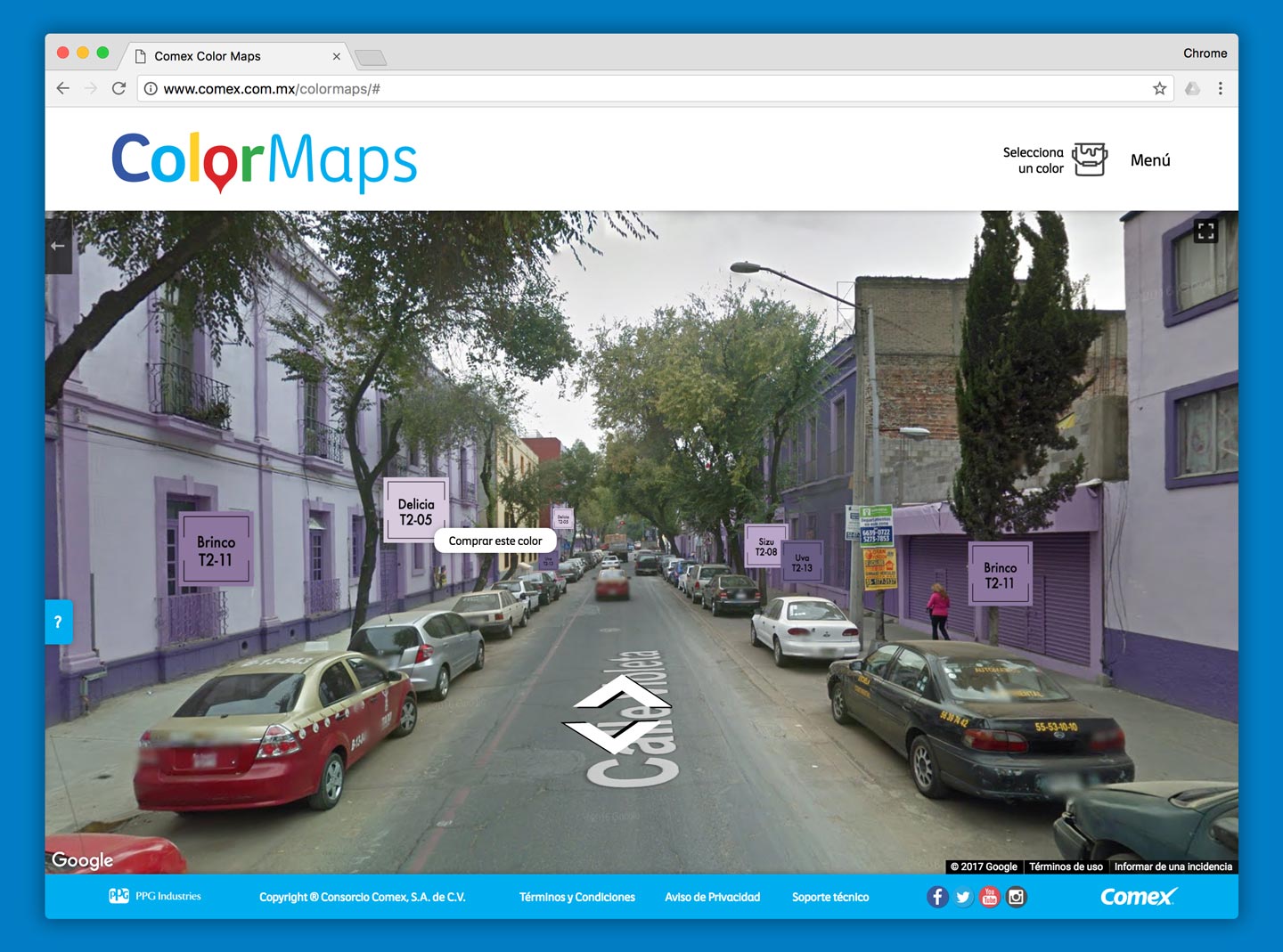Click the Comprar este color button

(x=495, y=541)
